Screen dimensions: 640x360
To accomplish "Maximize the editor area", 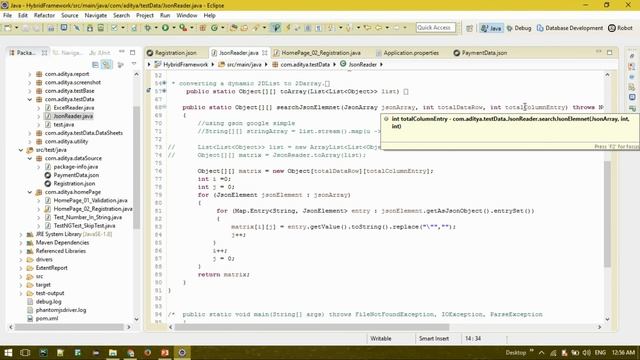I will pyautogui.click(x=609, y=52).
